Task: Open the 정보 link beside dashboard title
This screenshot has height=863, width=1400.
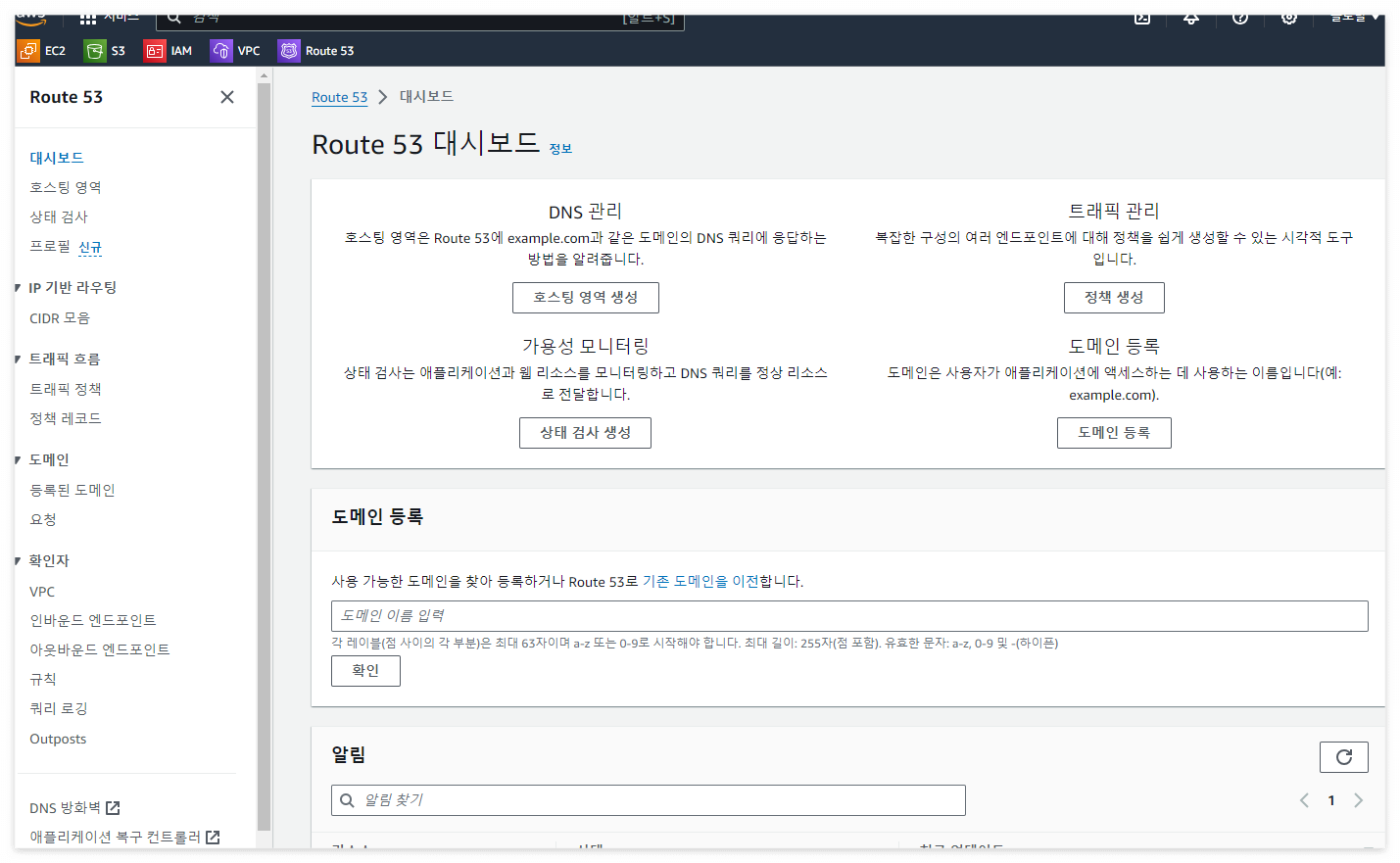Action: (x=560, y=149)
